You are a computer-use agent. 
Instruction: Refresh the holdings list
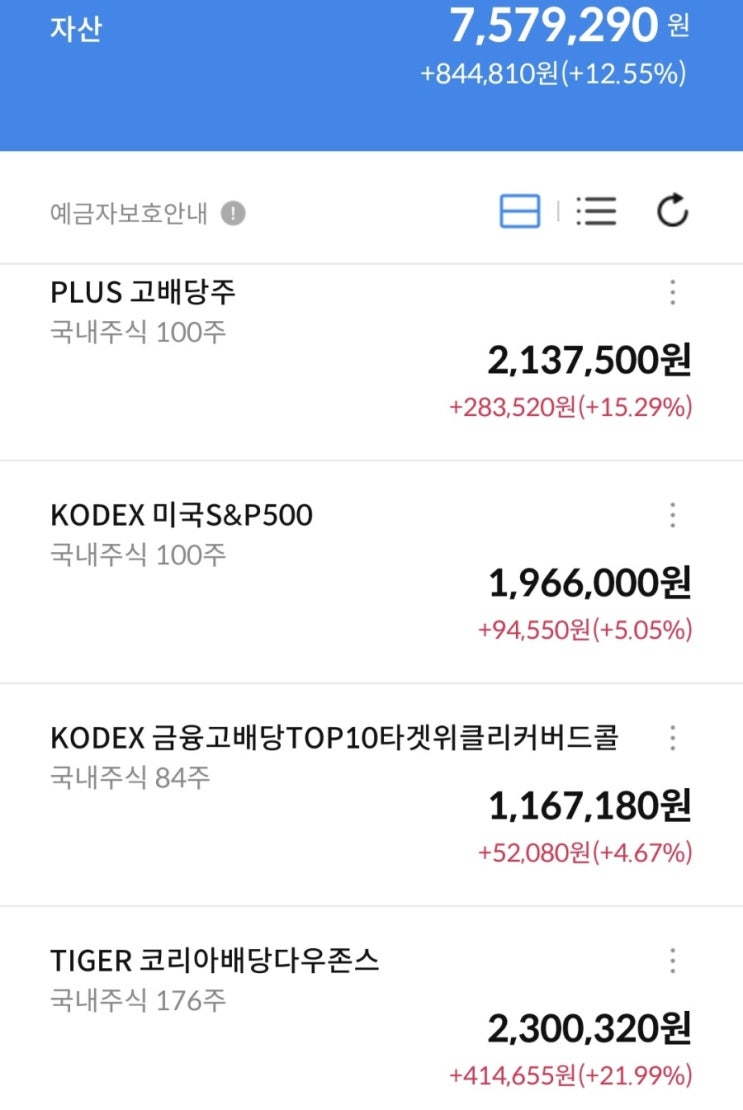(x=672, y=211)
